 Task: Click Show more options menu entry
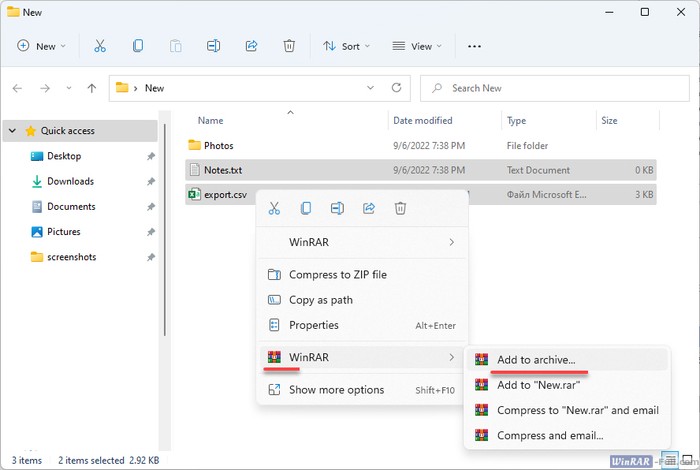[x=334, y=390]
